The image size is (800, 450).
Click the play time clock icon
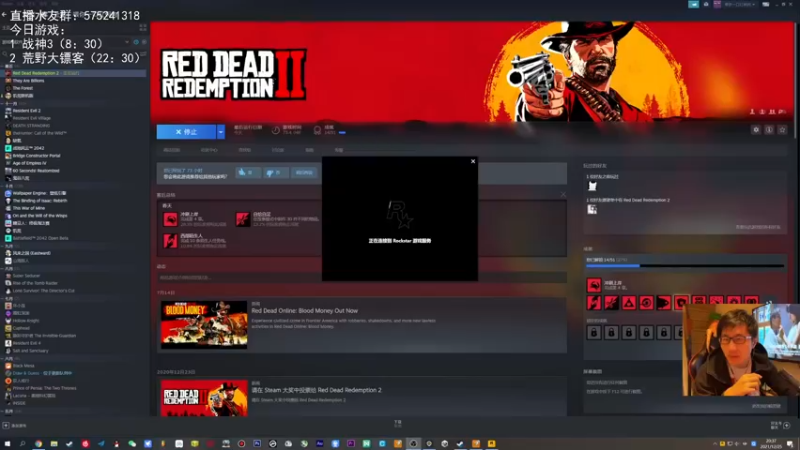coord(276,130)
